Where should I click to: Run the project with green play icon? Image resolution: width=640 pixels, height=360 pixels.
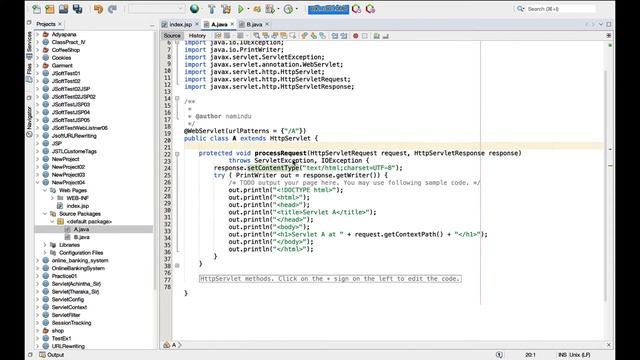(x=241, y=9)
